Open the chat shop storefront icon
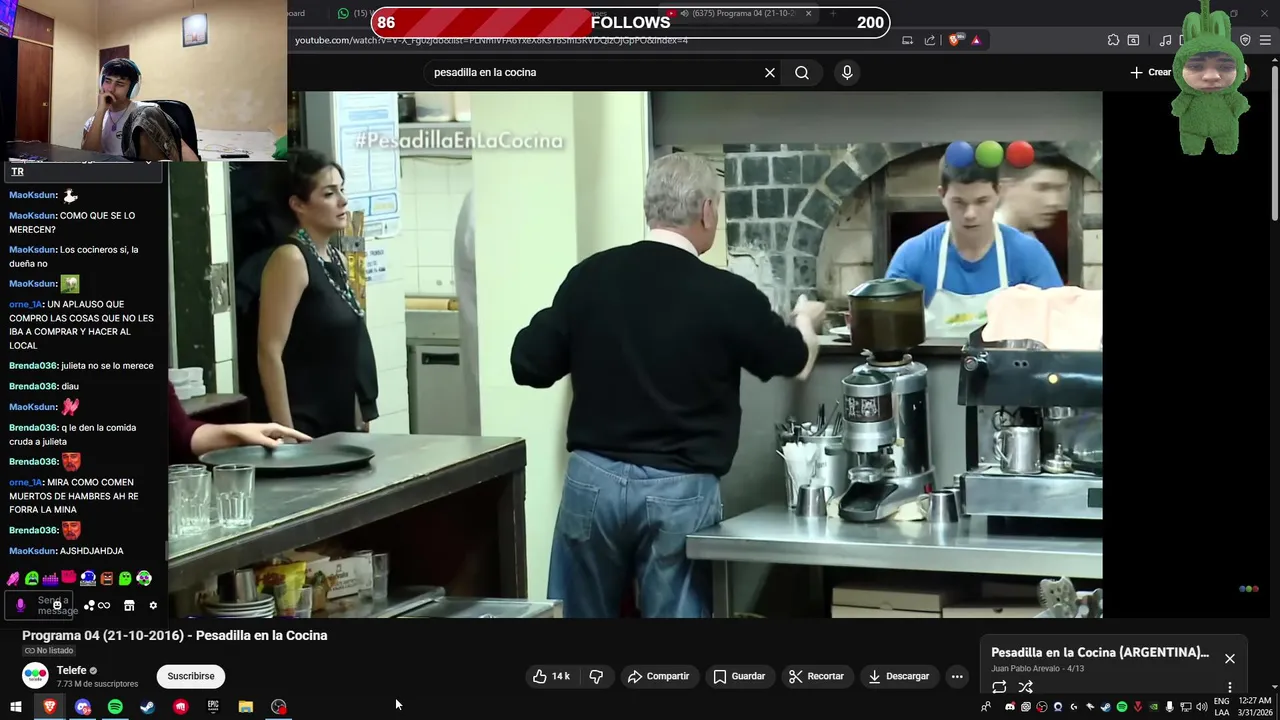 (x=129, y=605)
